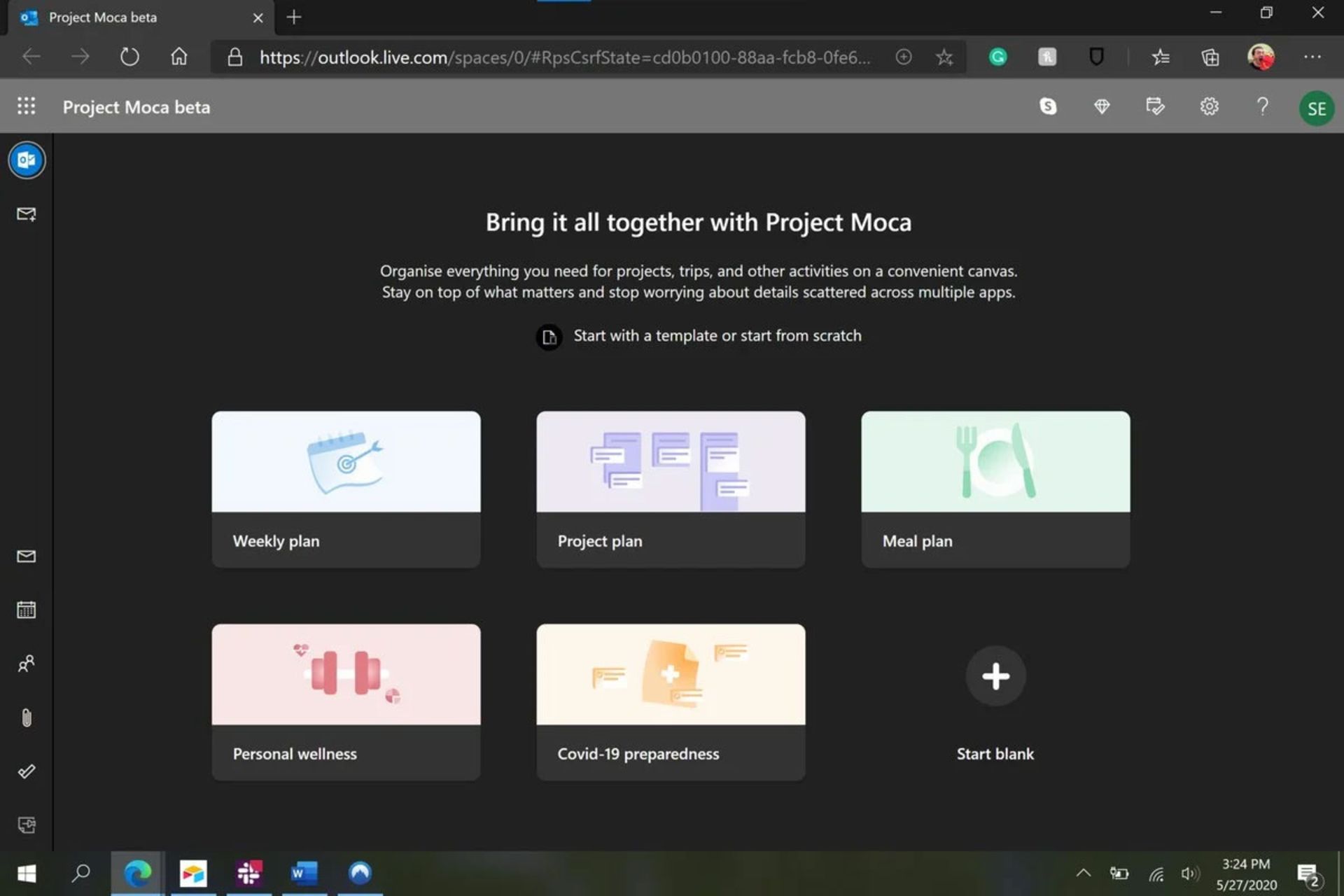1344x896 pixels.
Task: Open the browser settings ellipsis menu
Action: [x=1312, y=57]
